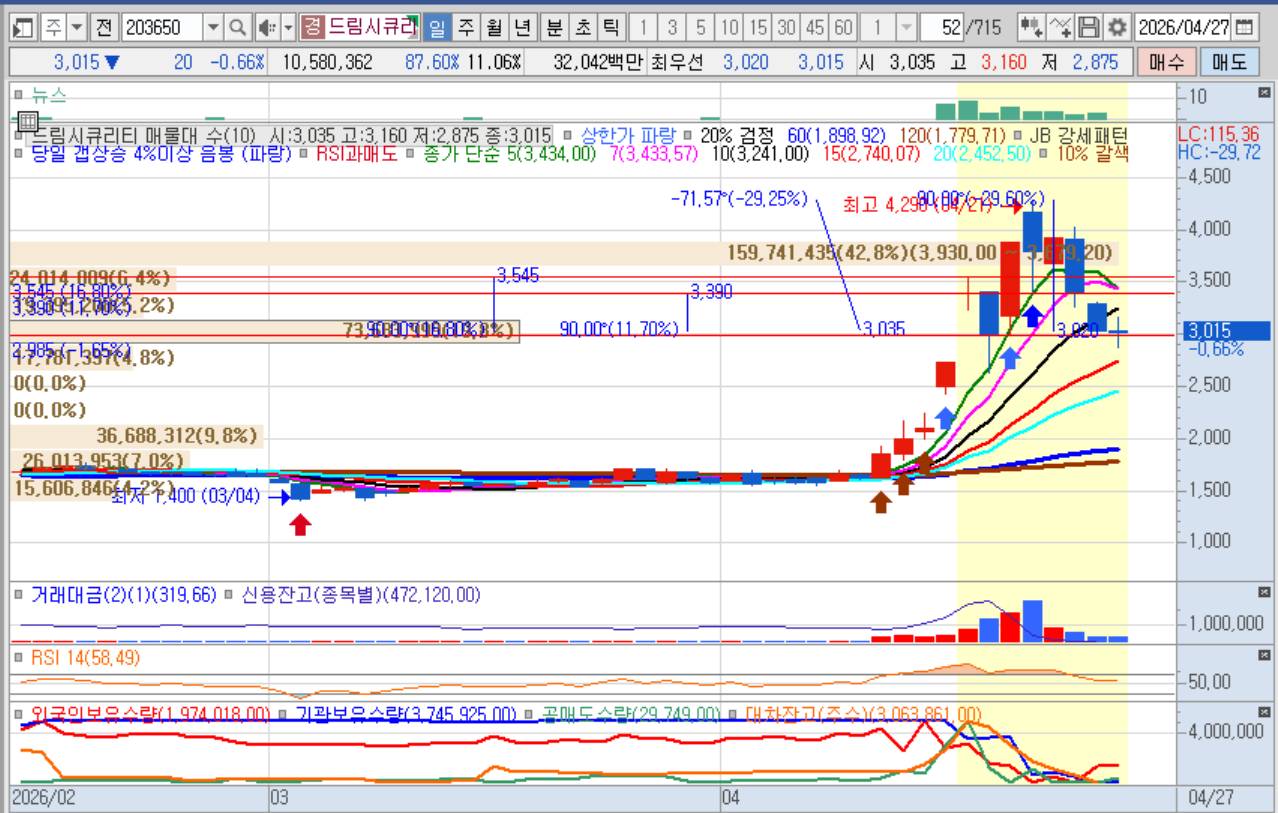Open the calendar date picker icon

click(1244, 27)
